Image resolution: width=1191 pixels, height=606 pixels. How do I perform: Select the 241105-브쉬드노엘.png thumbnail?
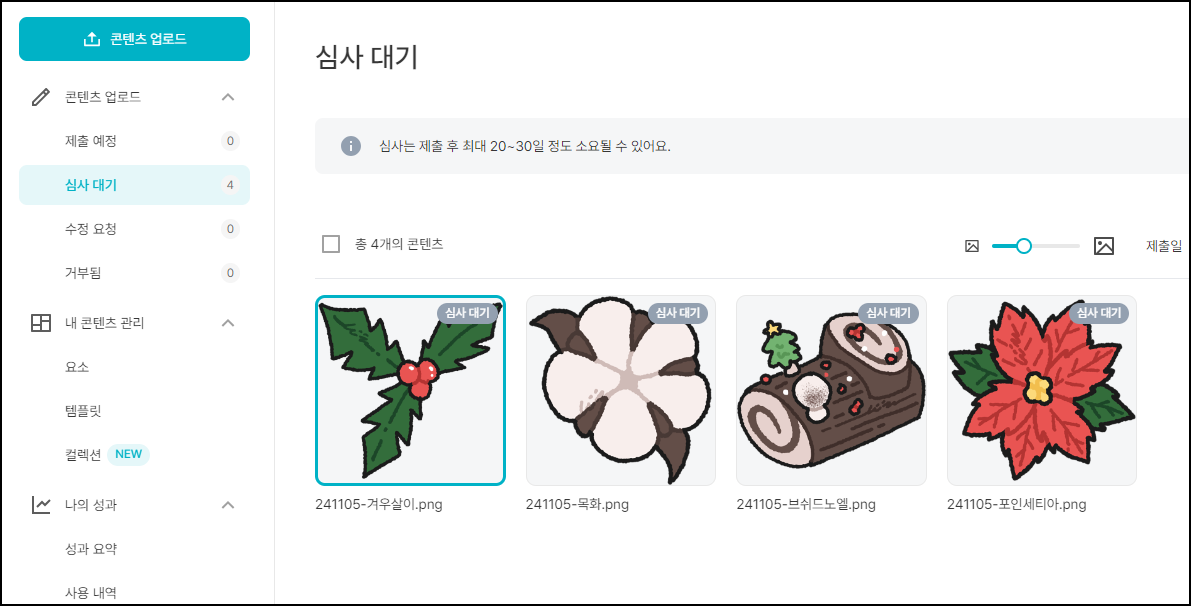[831, 390]
